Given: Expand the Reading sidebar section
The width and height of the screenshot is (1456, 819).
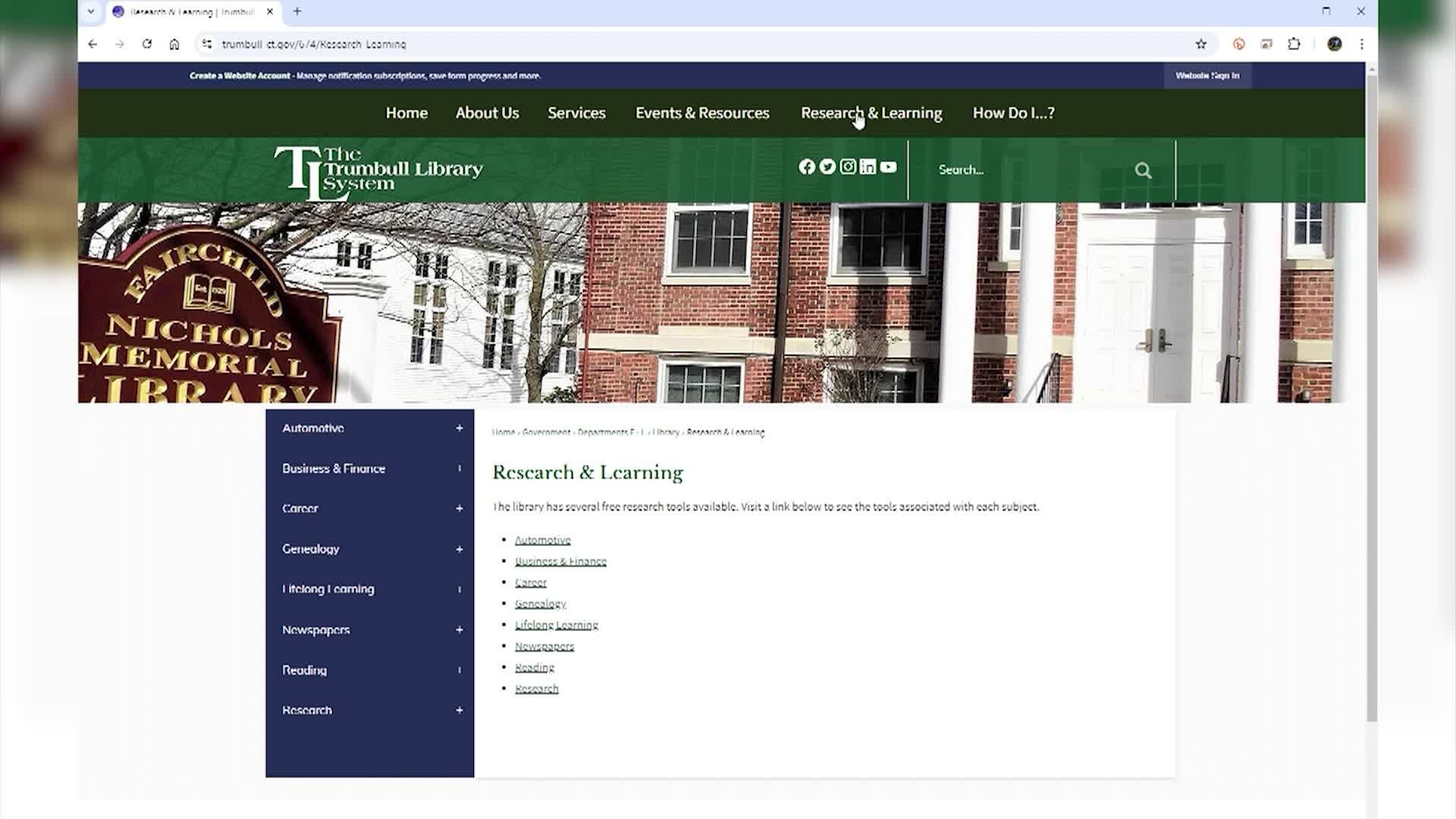Looking at the screenshot, I should [x=460, y=670].
